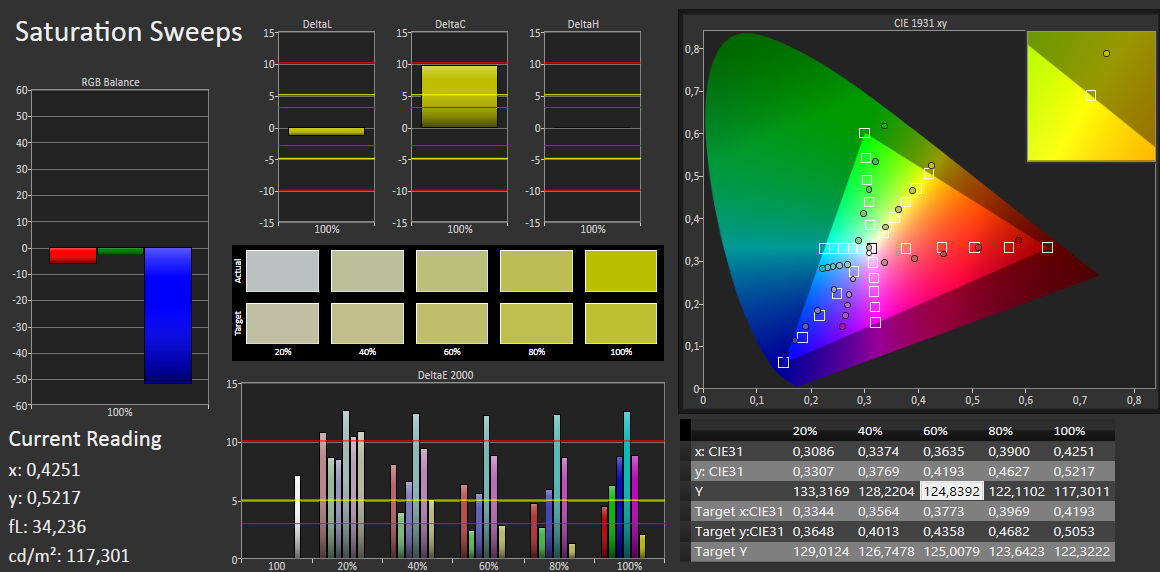The width and height of the screenshot is (1160, 572).
Task: Click the white square in CIE zoom inset
Action: click(1090, 95)
